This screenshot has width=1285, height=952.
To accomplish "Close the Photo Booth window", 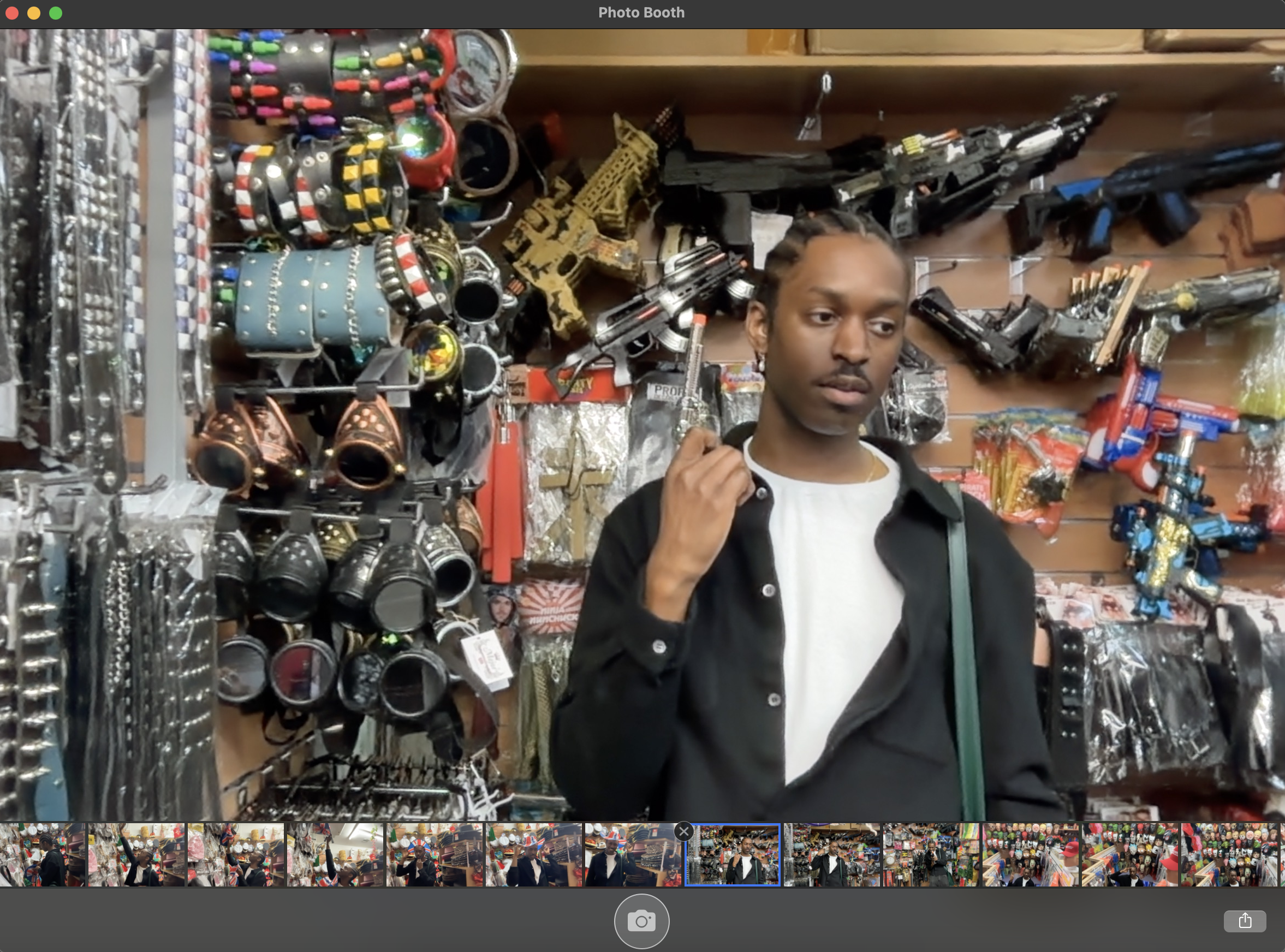I will pyautogui.click(x=12, y=13).
